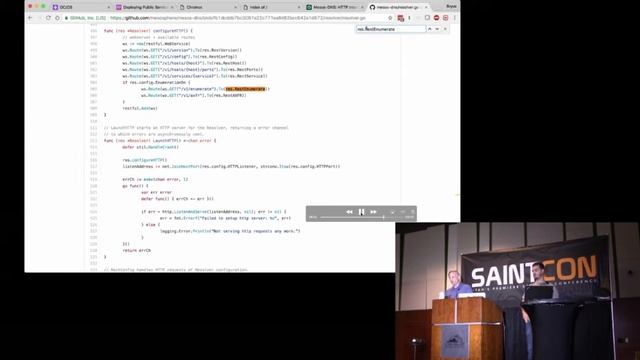Click the red stop-sign extension icon
Viewport: 640px width, 360px height.
click(x=436, y=18)
